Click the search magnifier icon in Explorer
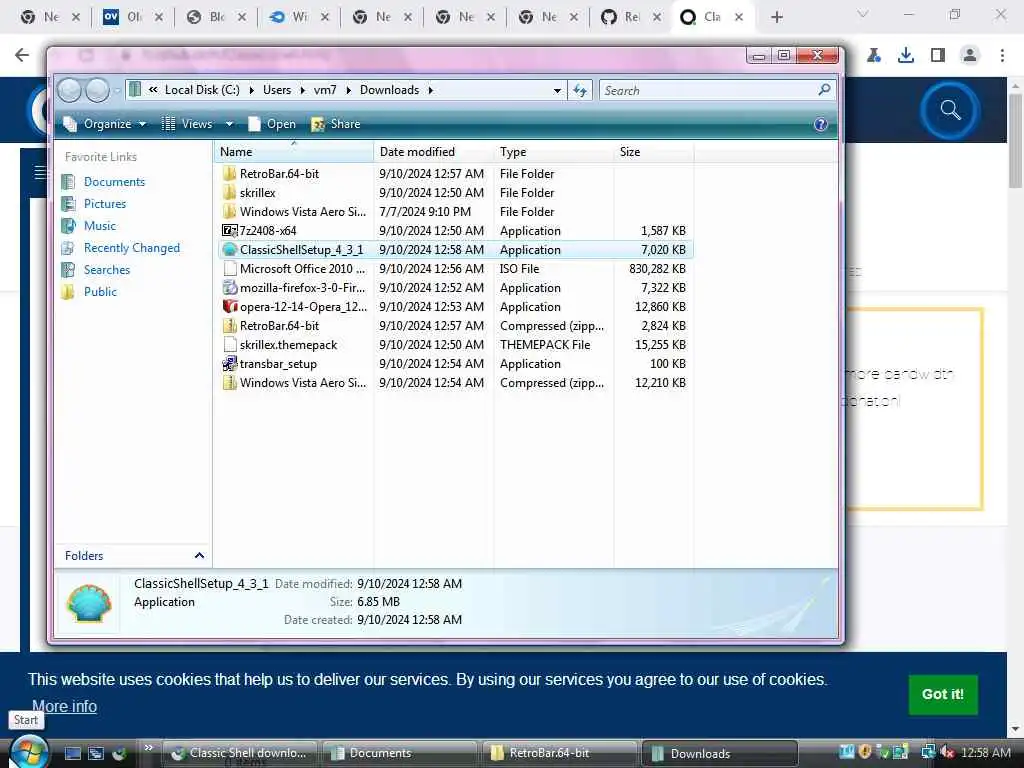 (824, 89)
